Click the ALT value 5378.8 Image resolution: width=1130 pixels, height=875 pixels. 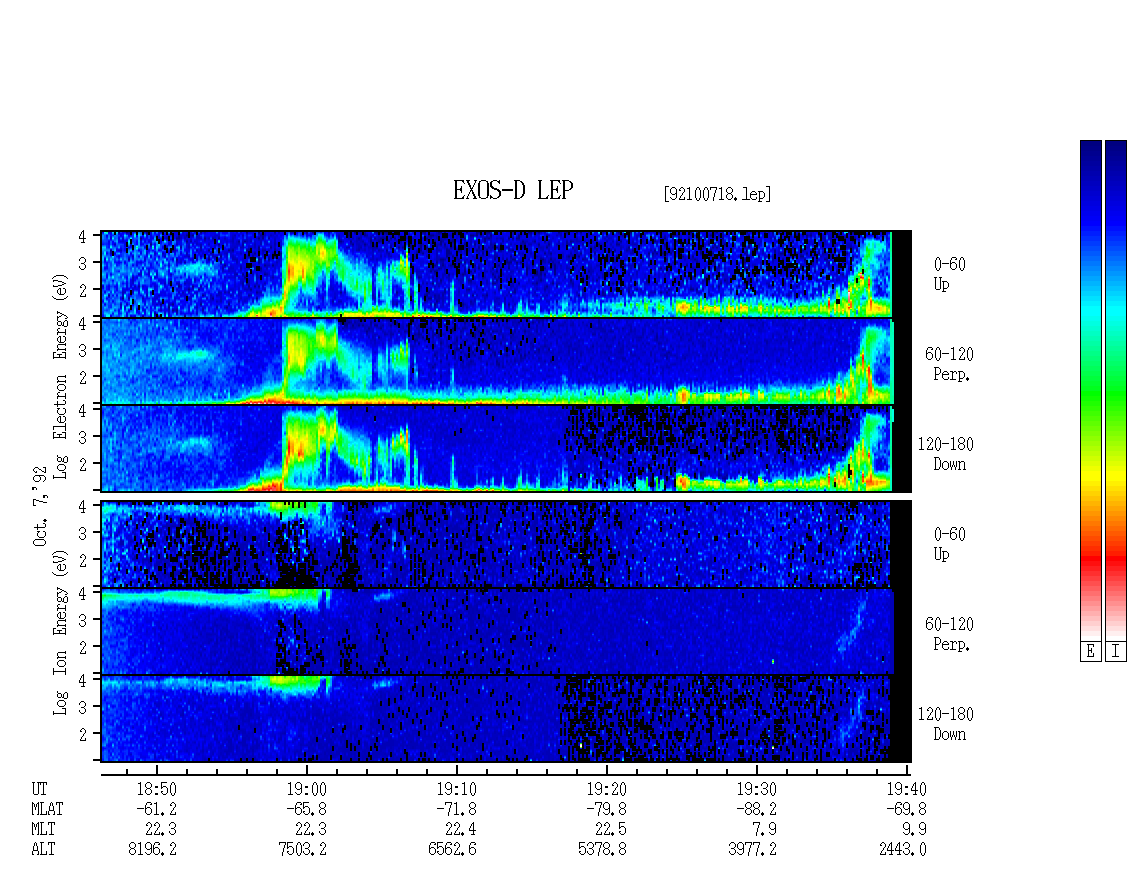click(x=602, y=850)
